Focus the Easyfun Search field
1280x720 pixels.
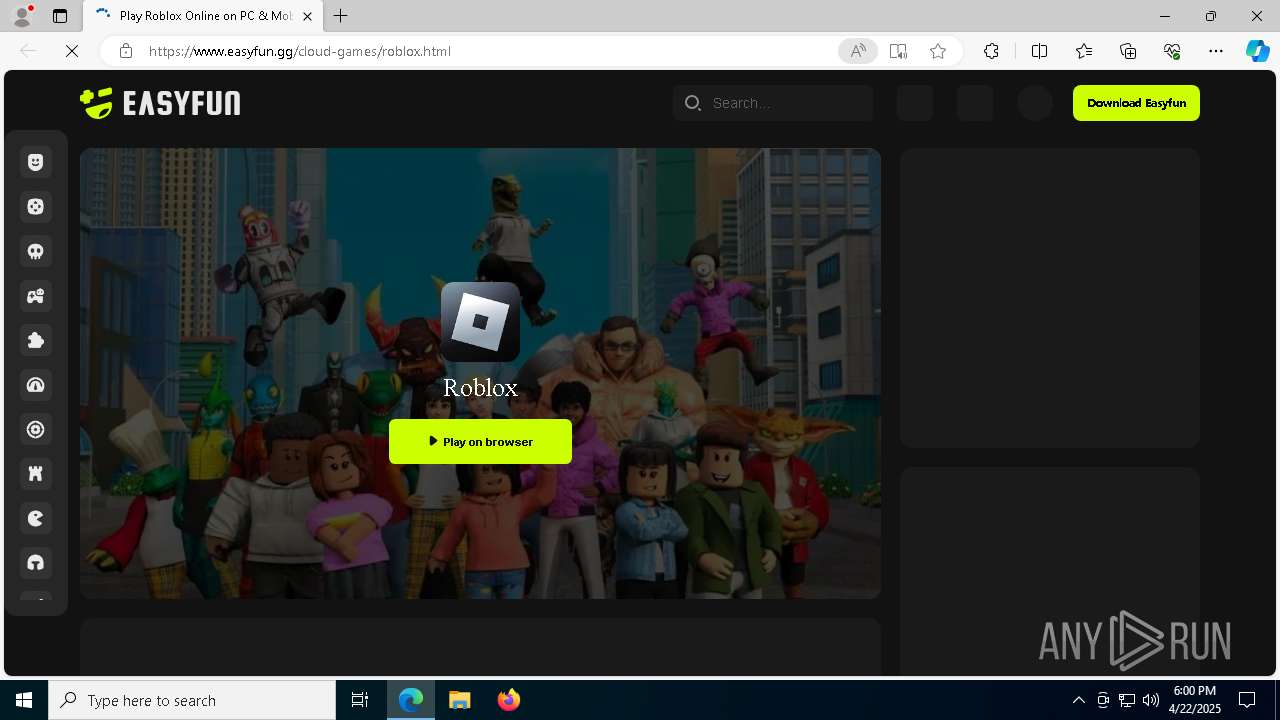(x=773, y=103)
